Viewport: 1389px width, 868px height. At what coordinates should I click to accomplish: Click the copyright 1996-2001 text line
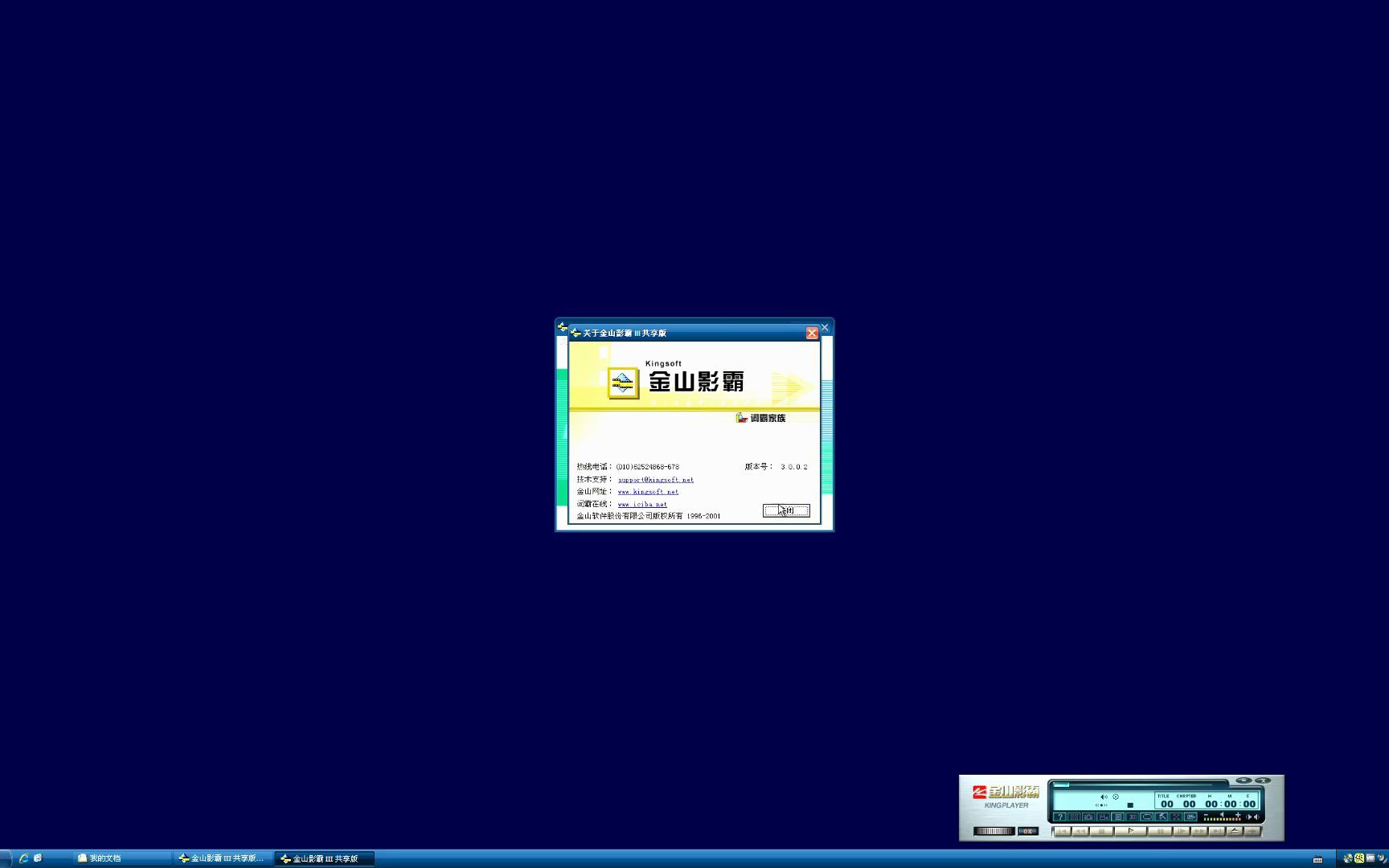coord(649,516)
